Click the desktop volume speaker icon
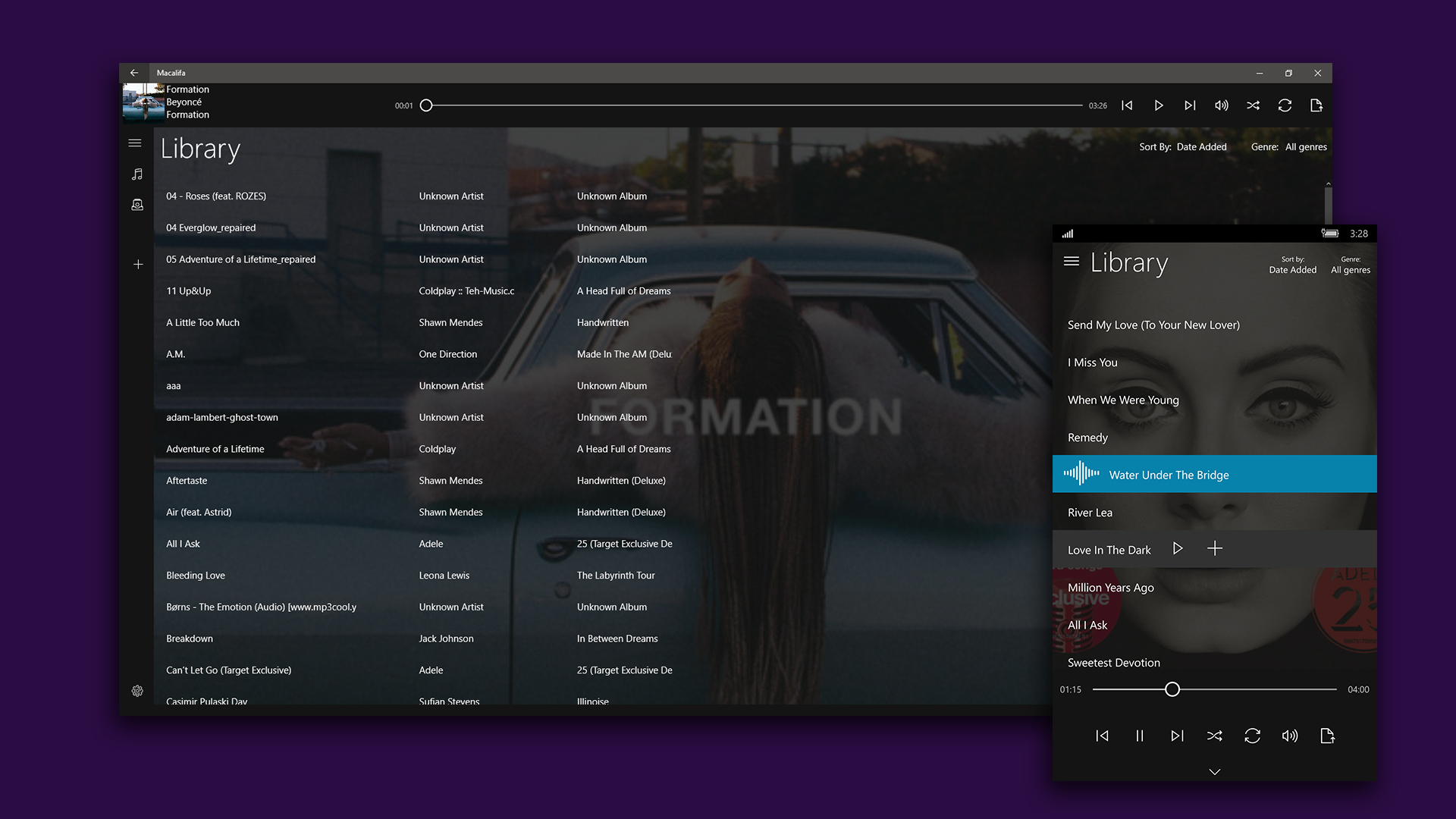Image resolution: width=1456 pixels, height=819 pixels. (1221, 105)
